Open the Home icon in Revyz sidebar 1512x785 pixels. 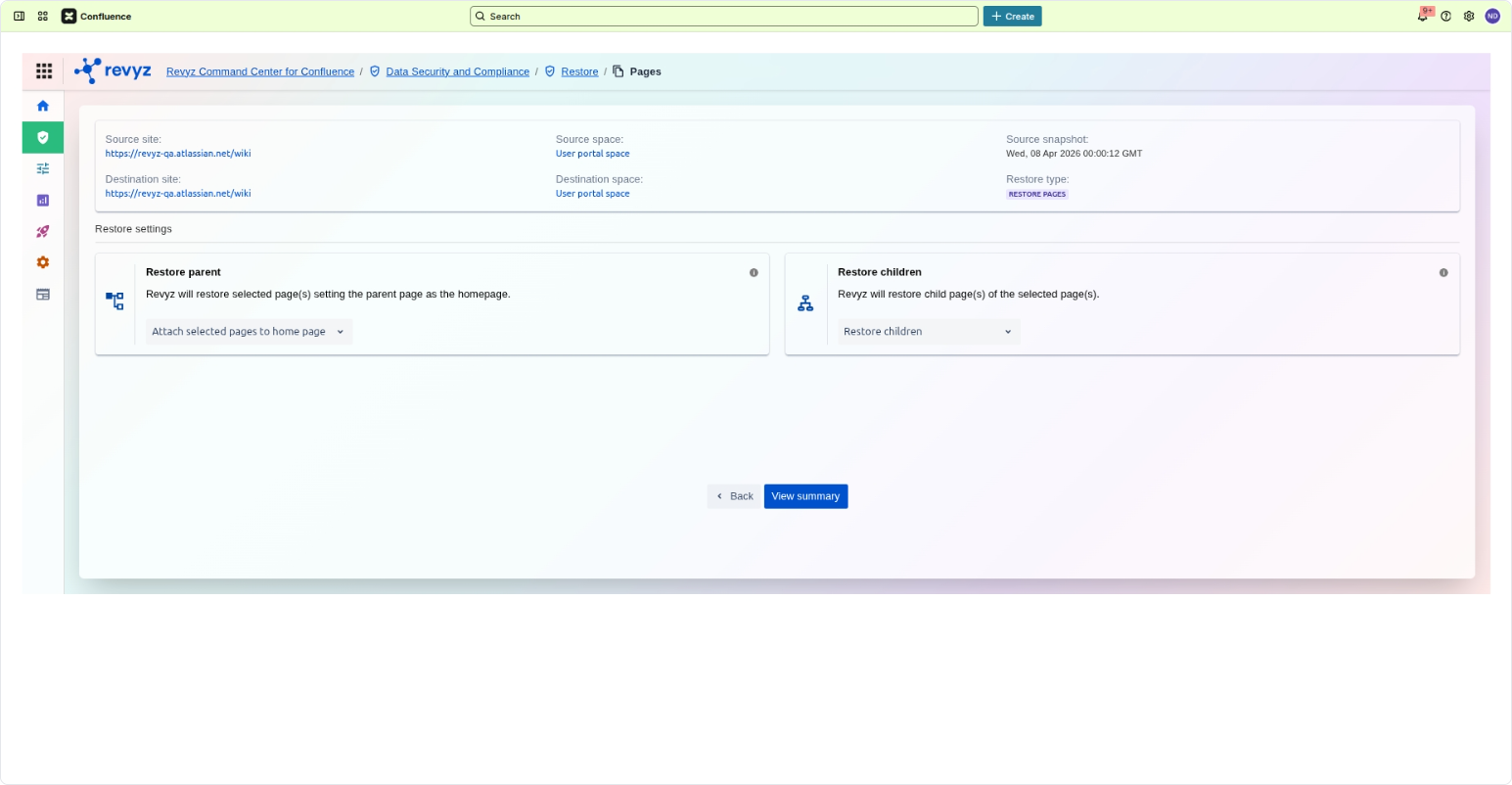(43, 106)
